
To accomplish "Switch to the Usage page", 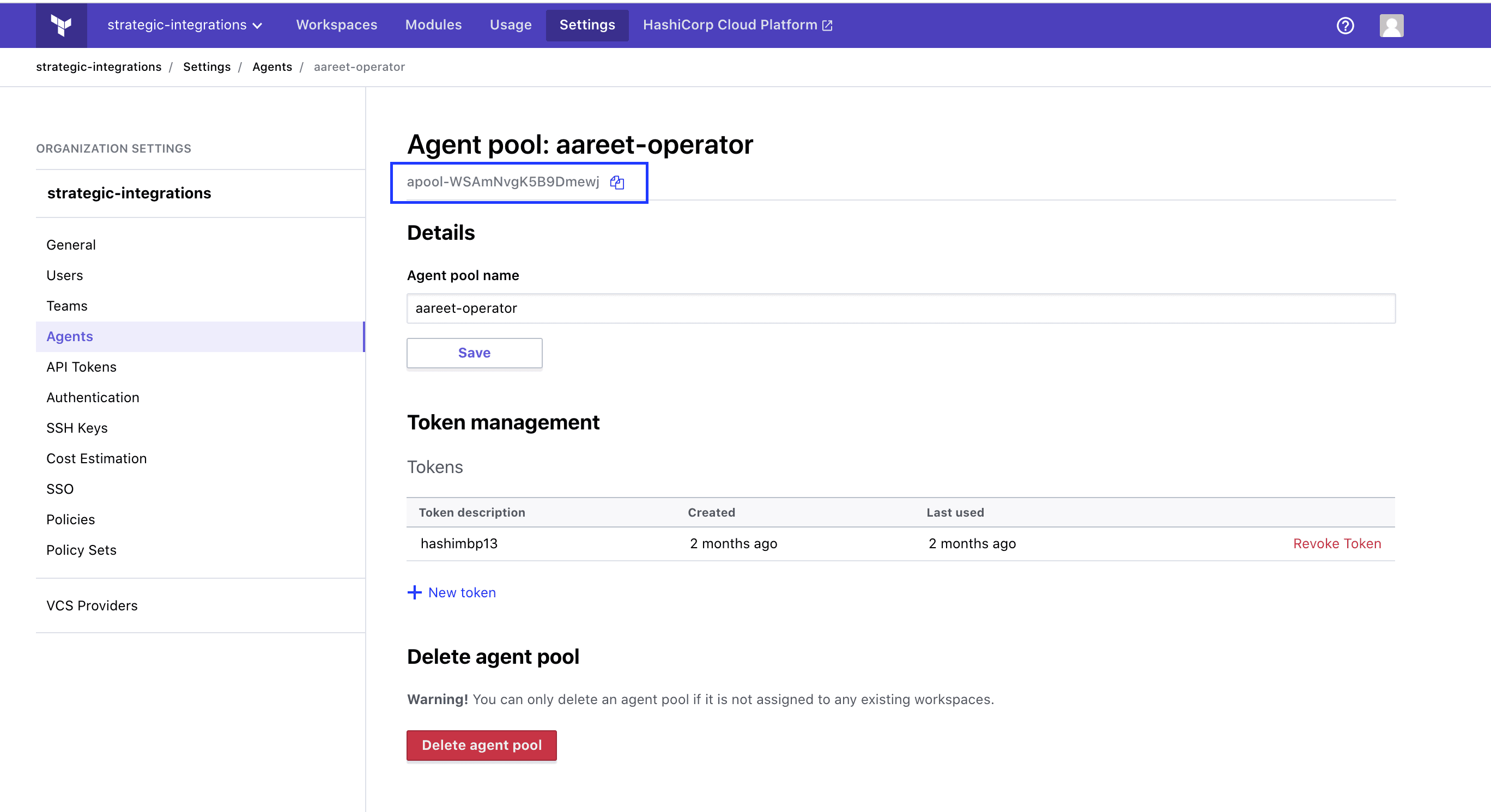I will 510,25.
